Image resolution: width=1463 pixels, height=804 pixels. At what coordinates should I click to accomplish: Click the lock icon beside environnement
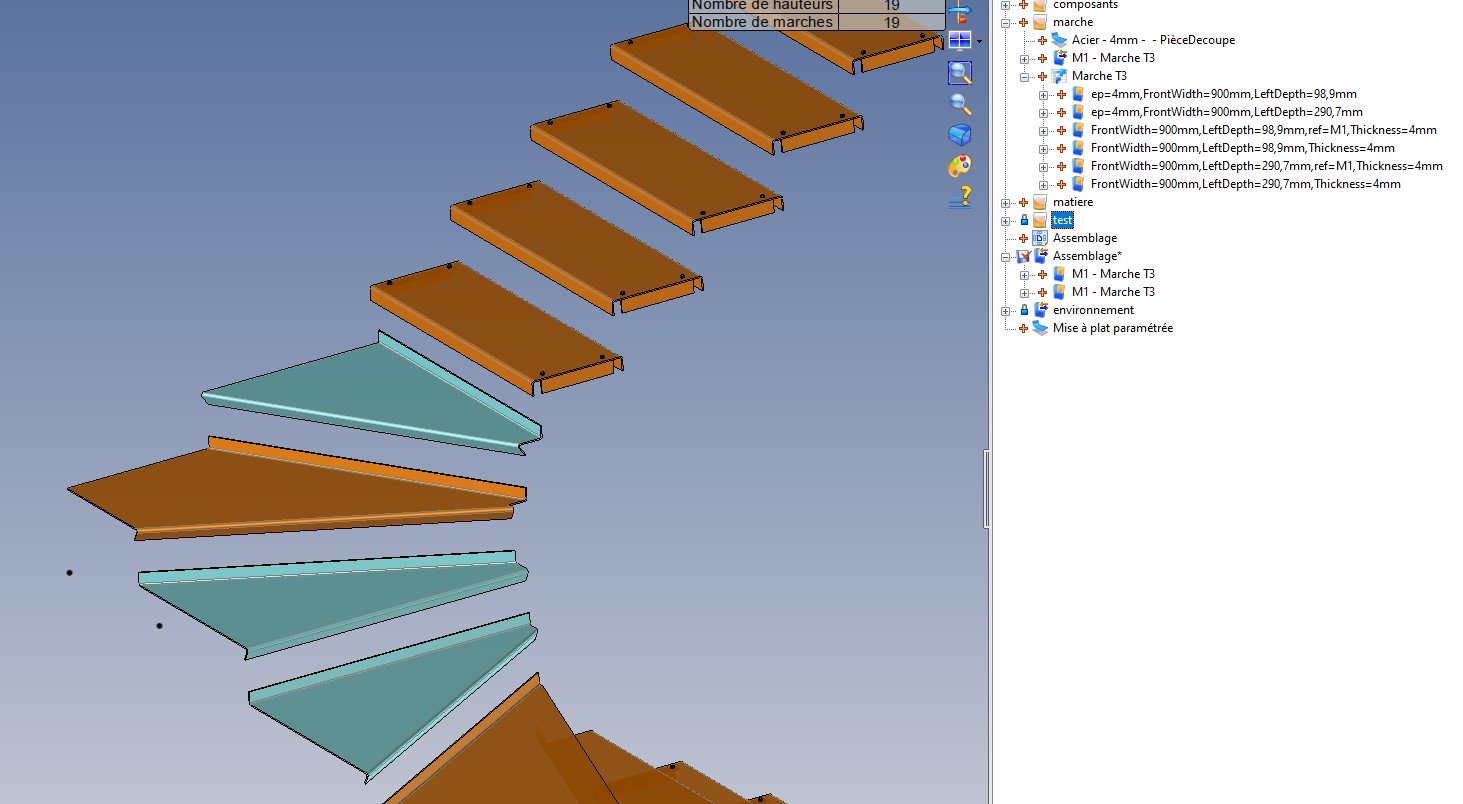click(x=1023, y=310)
